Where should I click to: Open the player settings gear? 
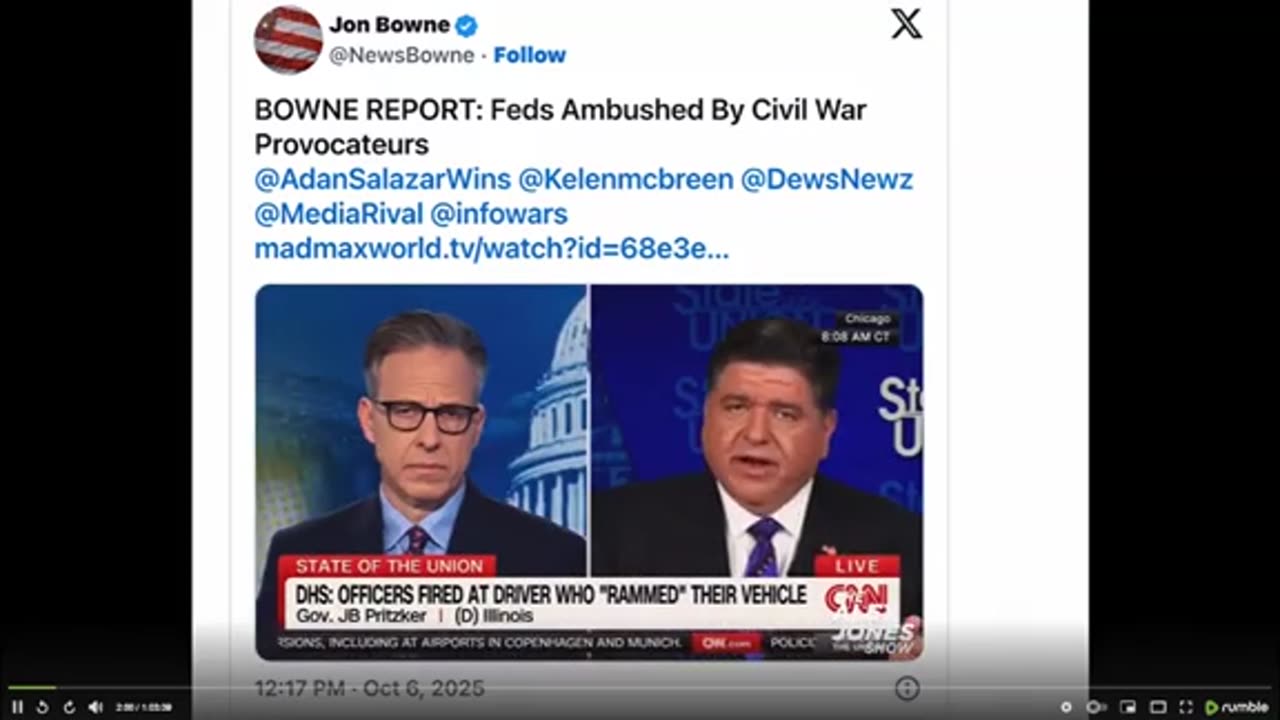coord(1066,707)
